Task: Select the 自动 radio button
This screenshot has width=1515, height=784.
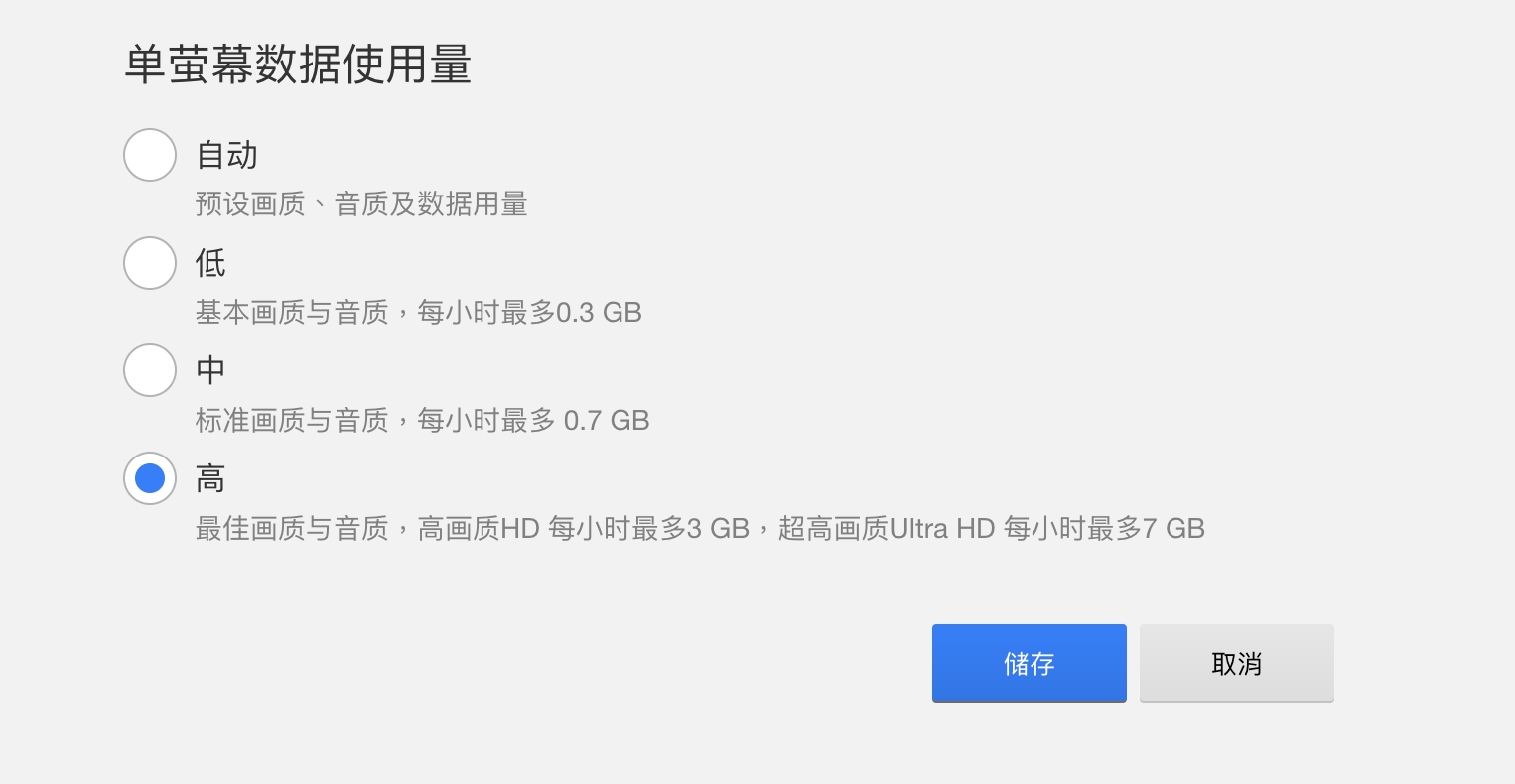Action: 150,155
